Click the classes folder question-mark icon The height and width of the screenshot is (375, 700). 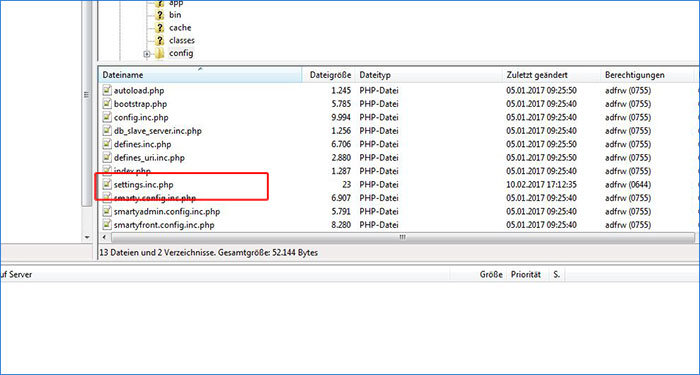(160, 41)
